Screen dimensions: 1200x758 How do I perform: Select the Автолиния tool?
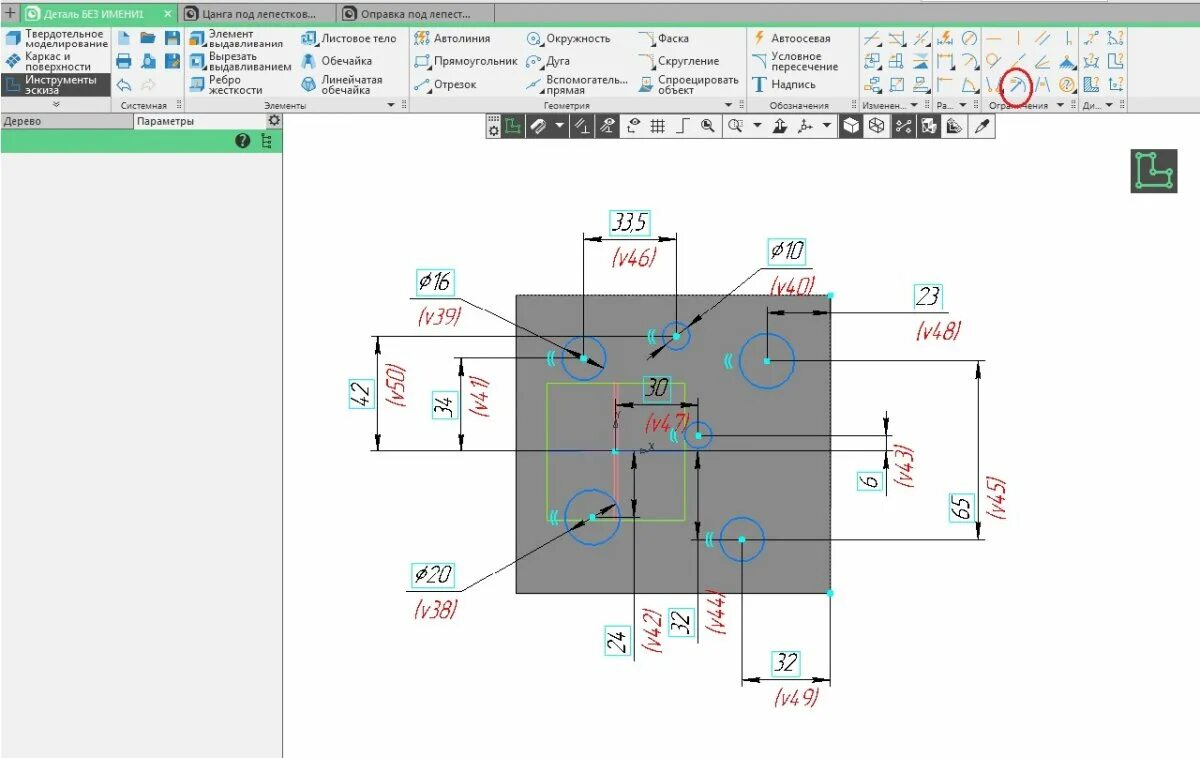tap(452, 39)
